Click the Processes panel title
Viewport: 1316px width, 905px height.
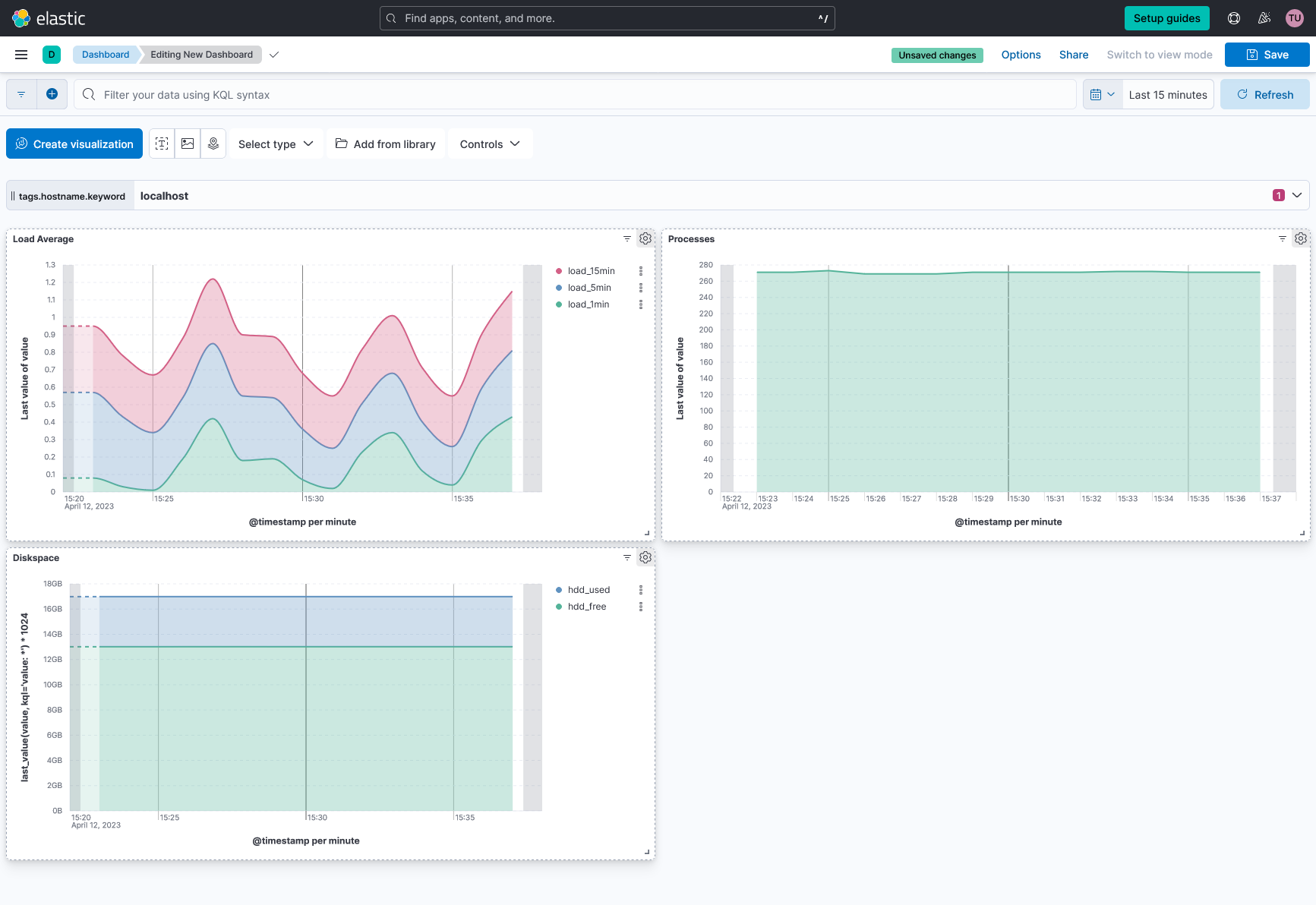point(691,238)
